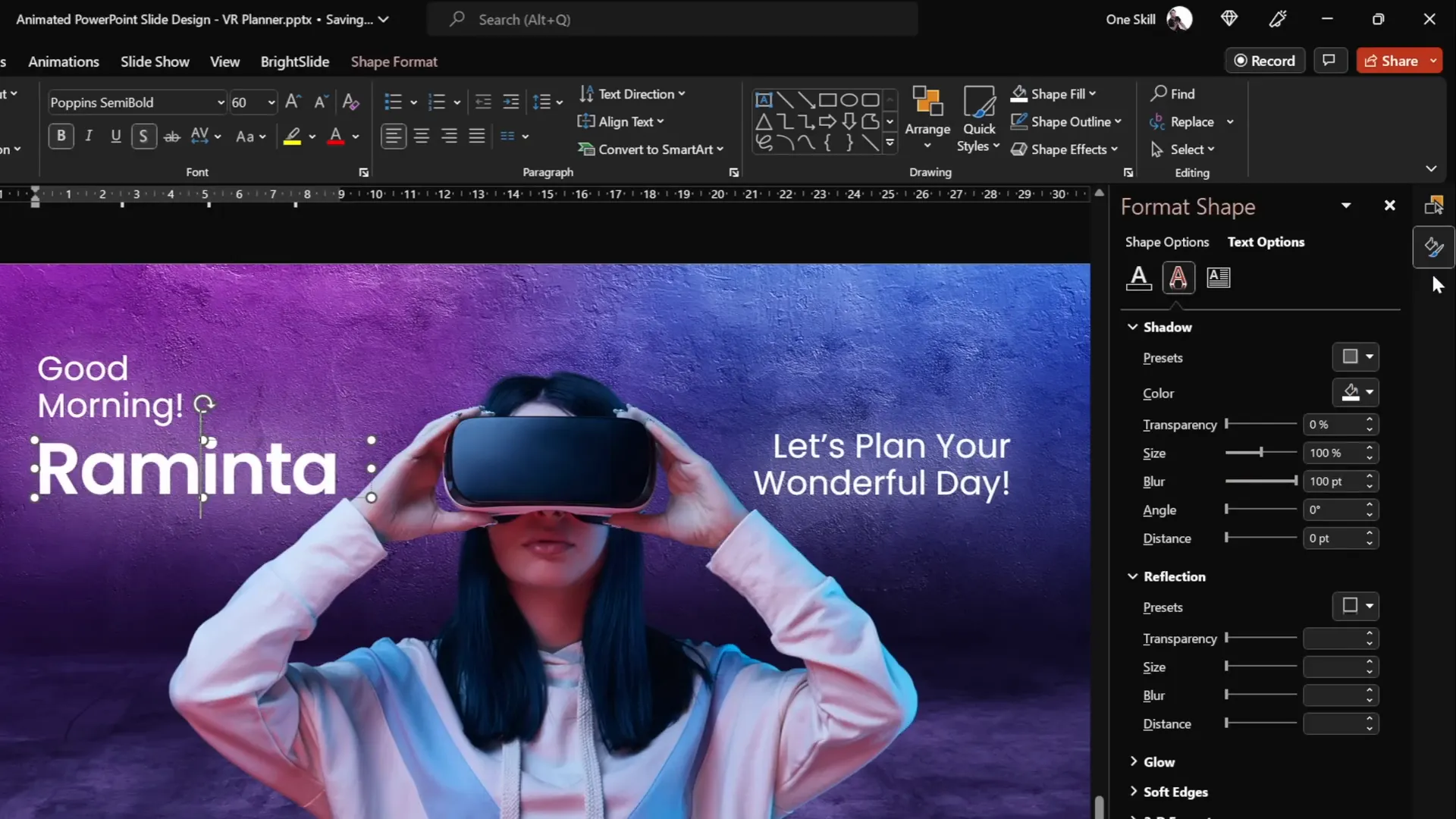Click Increase Font Size icon
Screen dimensions: 1456x819
(293, 102)
